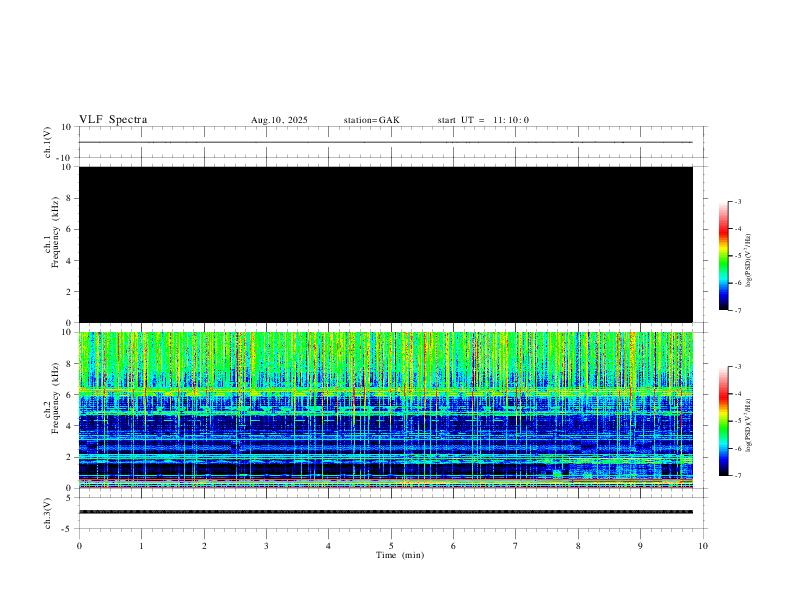Click time-axis tick label "4"

click(x=328, y=546)
